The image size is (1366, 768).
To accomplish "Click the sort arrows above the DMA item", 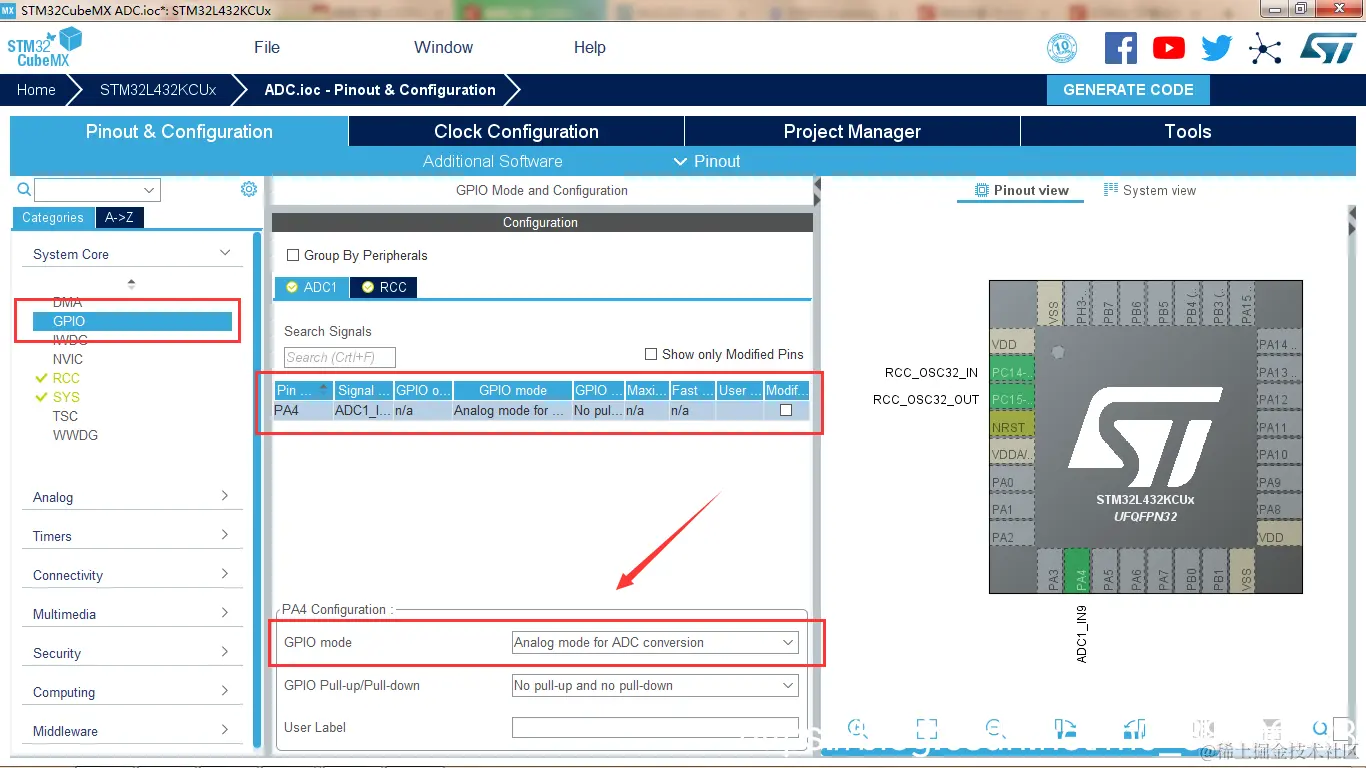I will (131, 284).
